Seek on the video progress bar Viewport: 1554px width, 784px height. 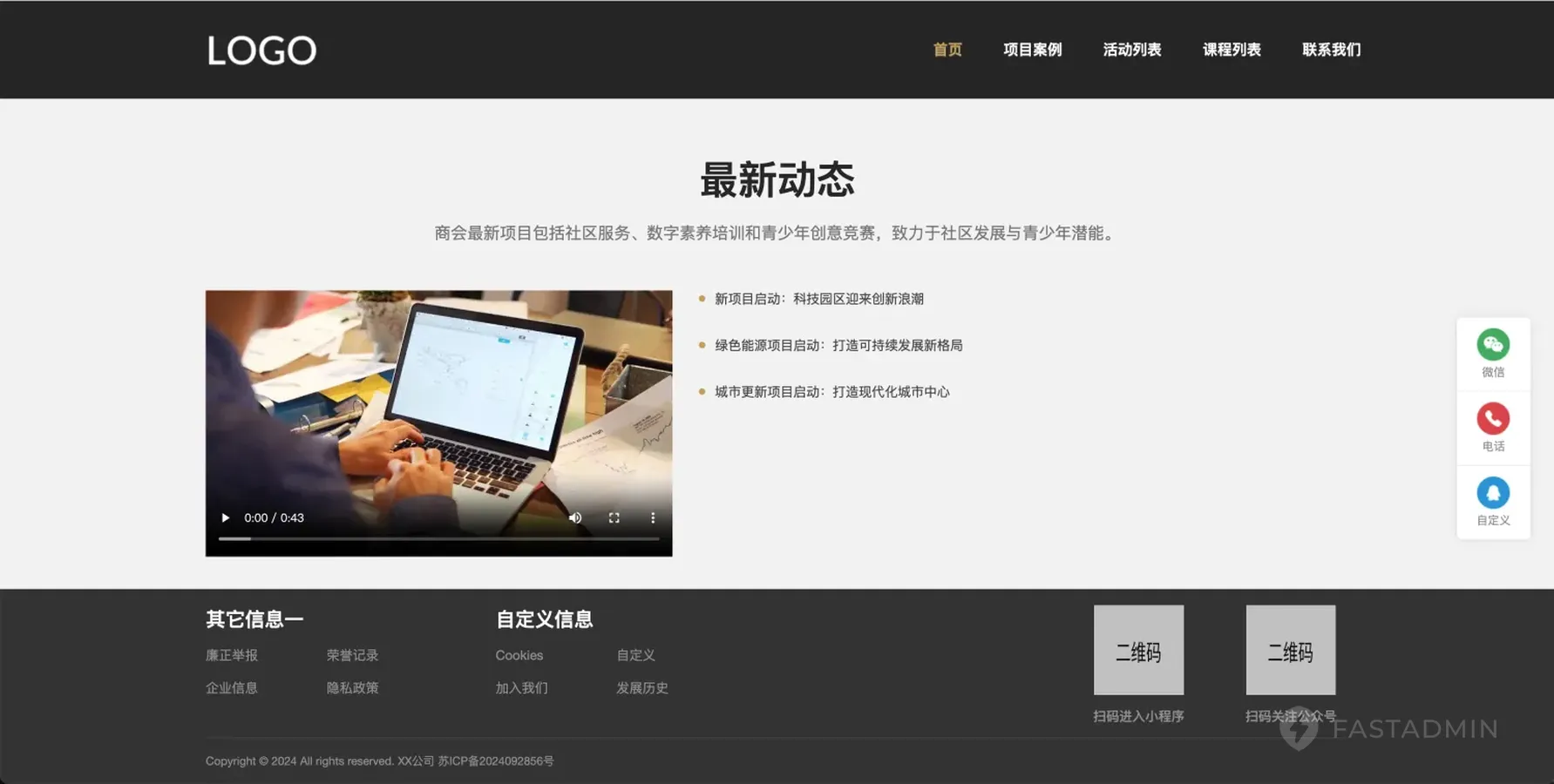click(438, 539)
